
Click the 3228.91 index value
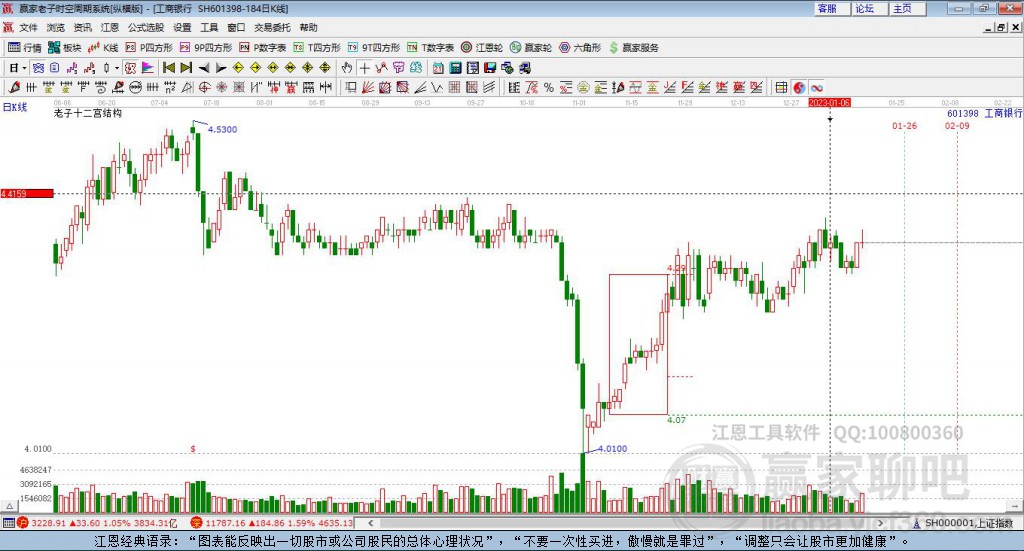click(x=48, y=523)
